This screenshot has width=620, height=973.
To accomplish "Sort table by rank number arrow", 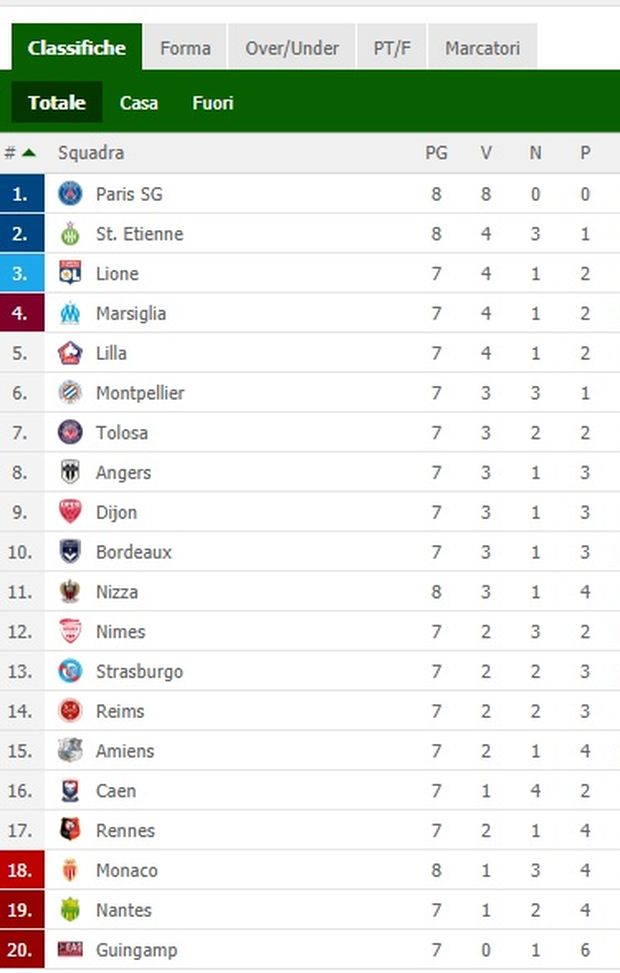I will (x=29, y=153).
